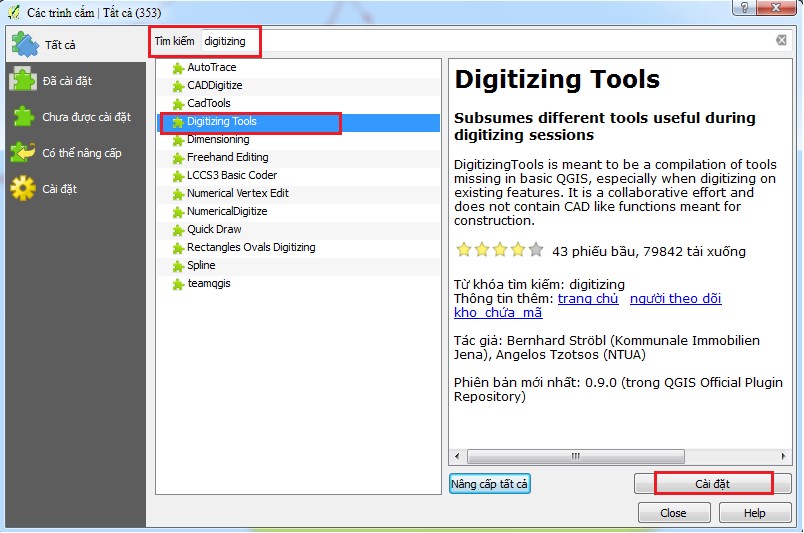Screen dimensions: 804x533
Task: Click the plugin icon beside LCCS3 Basic Coder
Action: [x=178, y=176]
